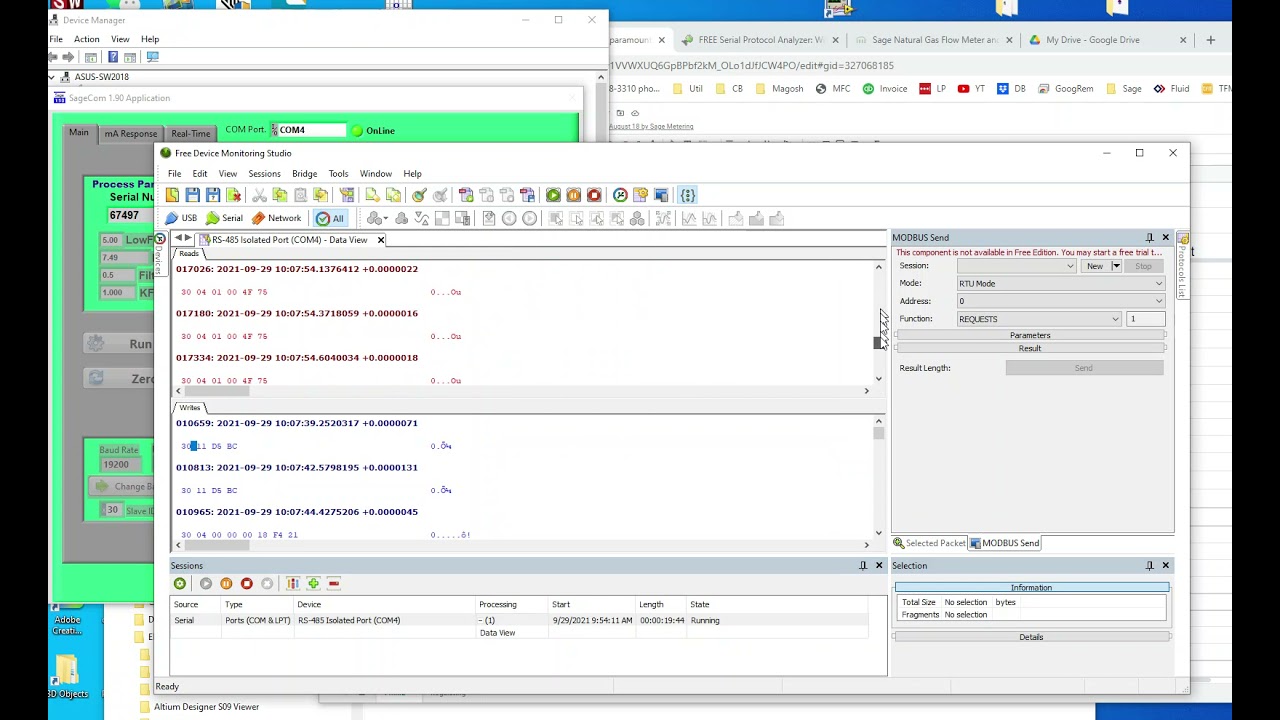The height and width of the screenshot is (720, 1280).
Task: Expand the Result section
Action: tap(1030, 349)
